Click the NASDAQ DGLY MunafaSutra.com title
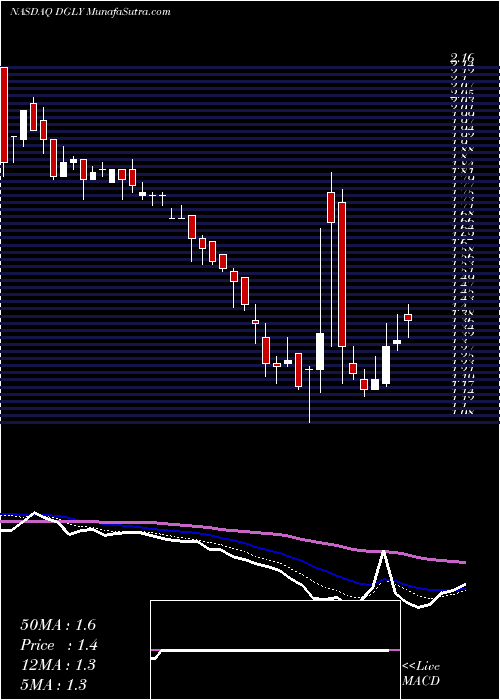The width and height of the screenshot is (500, 700). pyautogui.click(x=90, y=12)
